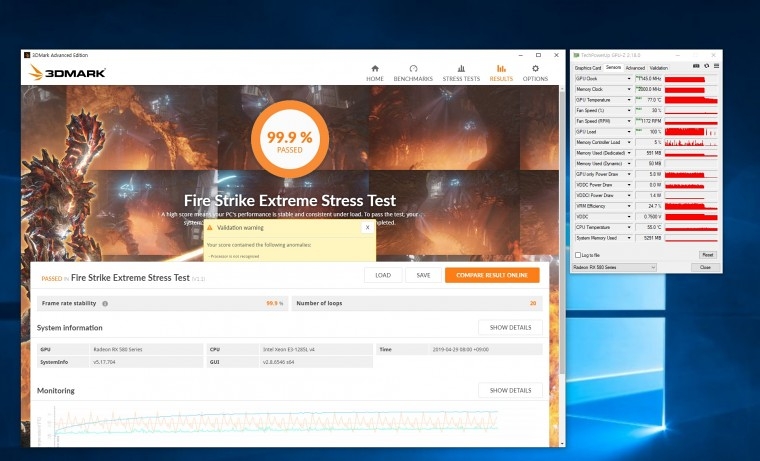Click the Fire Strike Extreme Stress Test heading
The width and height of the screenshot is (760, 461).
click(290, 201)
